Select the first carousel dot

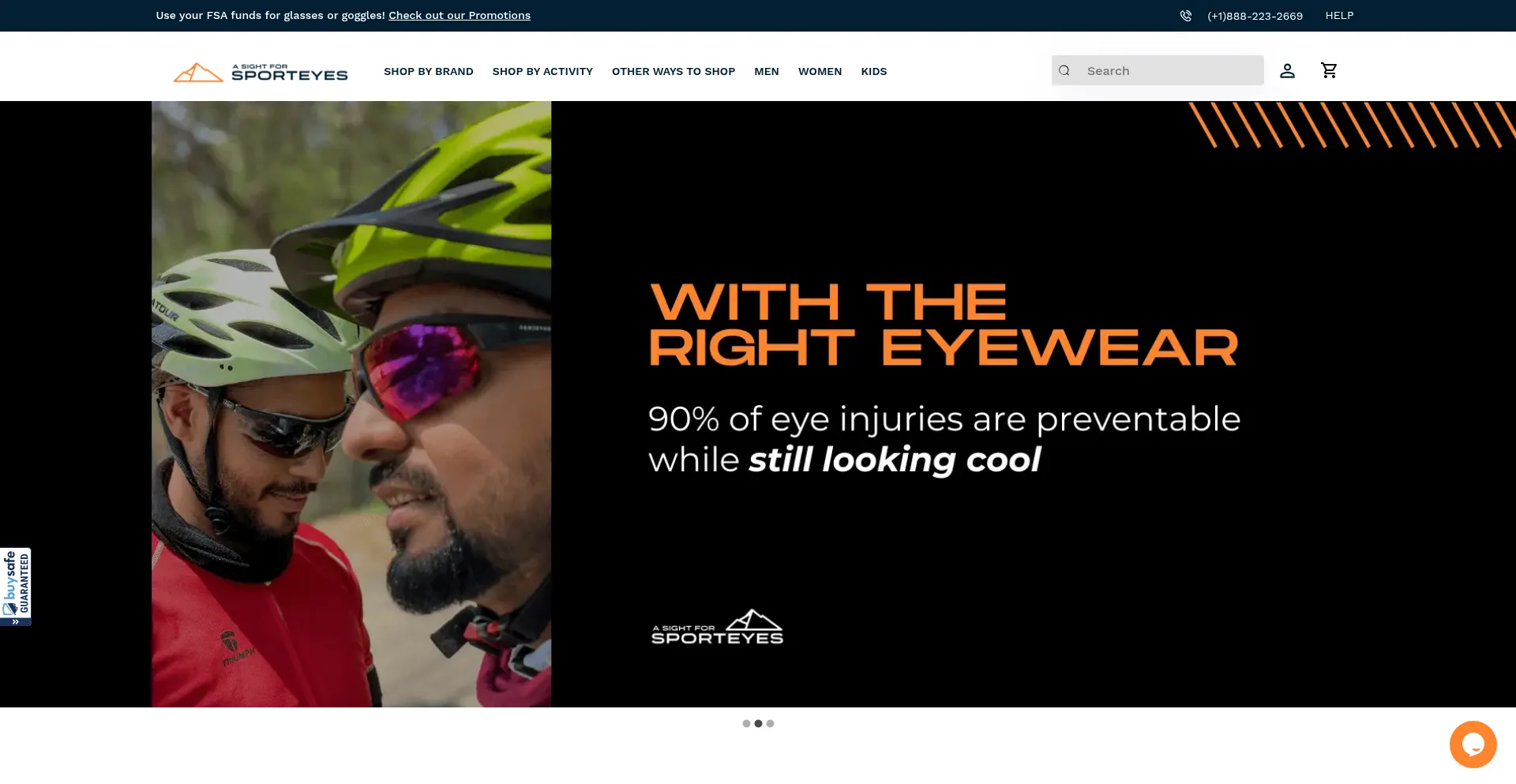[x=746, y=723]
